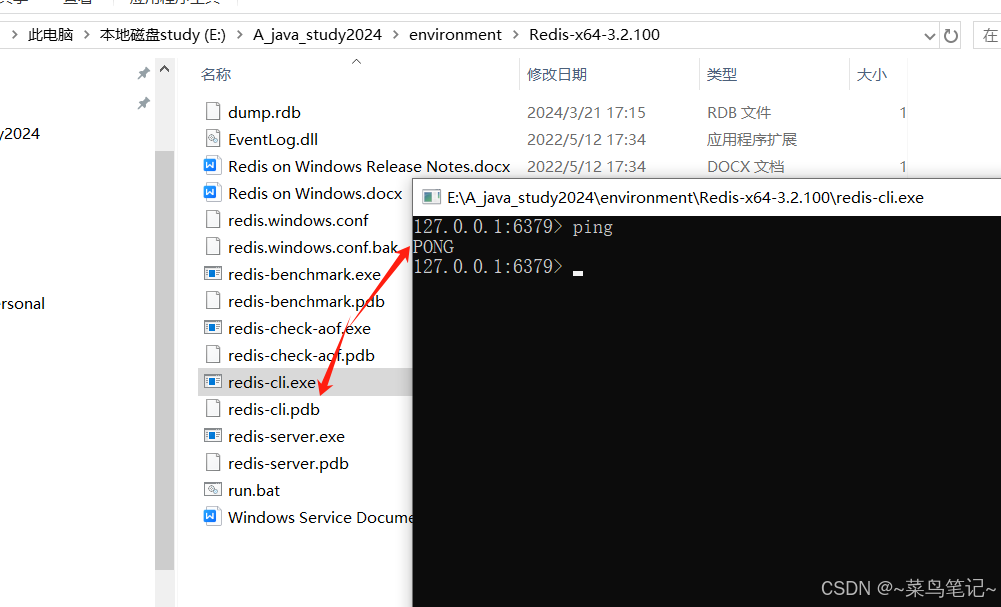
Task: Expand chevron after A_java_study2024 breadcrumb
Action: pyautogui.click(x=396, y=34)
